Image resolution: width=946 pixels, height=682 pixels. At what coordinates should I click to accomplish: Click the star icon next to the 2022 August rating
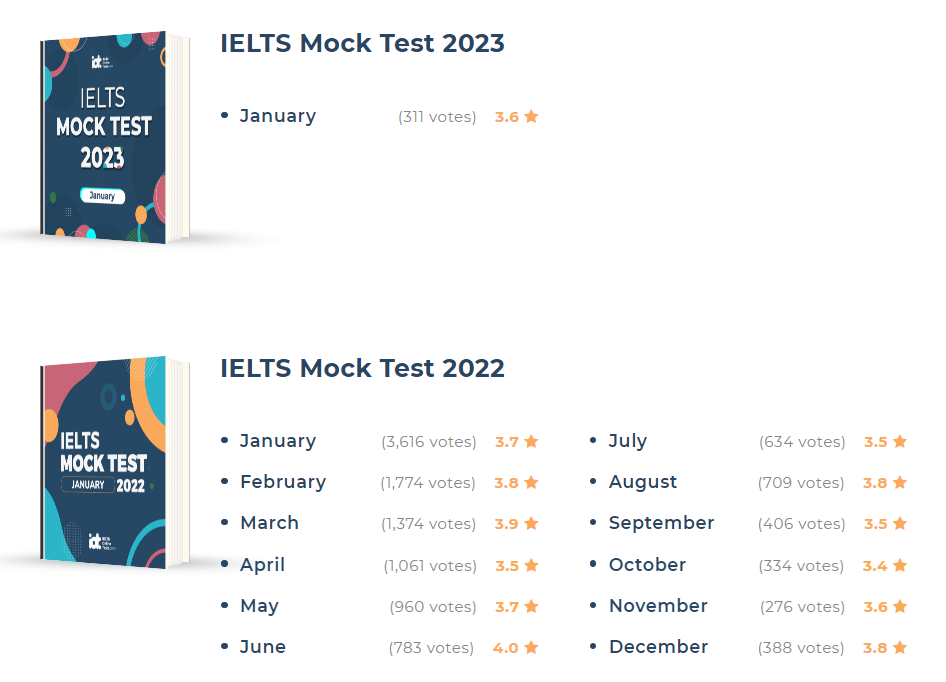900,482
